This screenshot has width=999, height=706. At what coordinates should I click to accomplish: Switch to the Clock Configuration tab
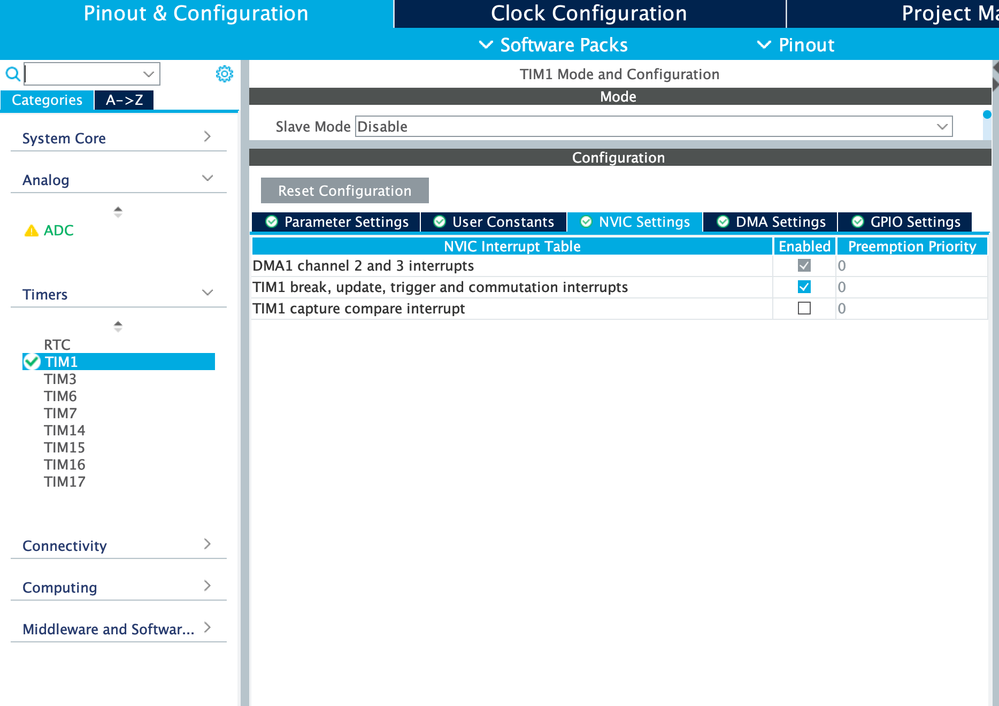pos(588,13)
